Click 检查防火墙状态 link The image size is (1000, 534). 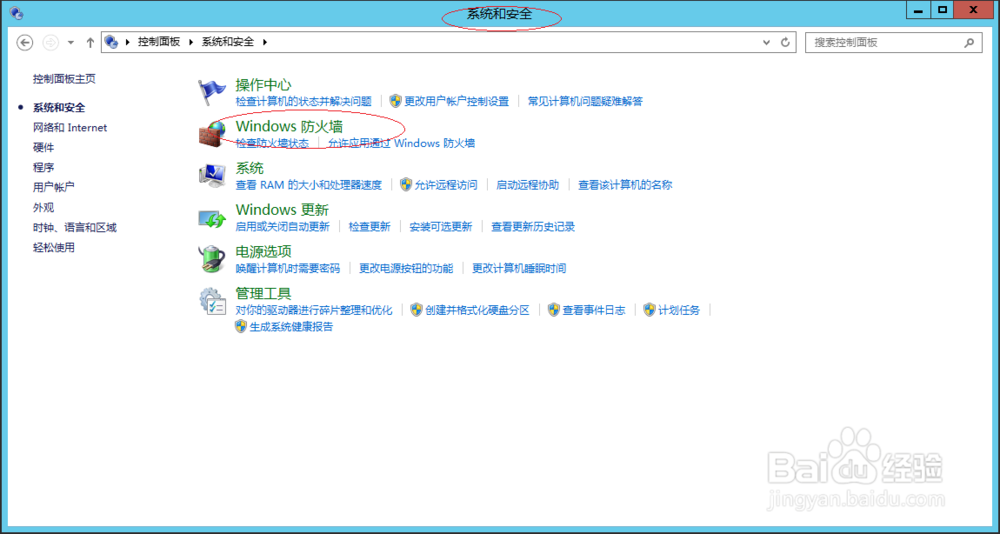(x=272, y=143)
